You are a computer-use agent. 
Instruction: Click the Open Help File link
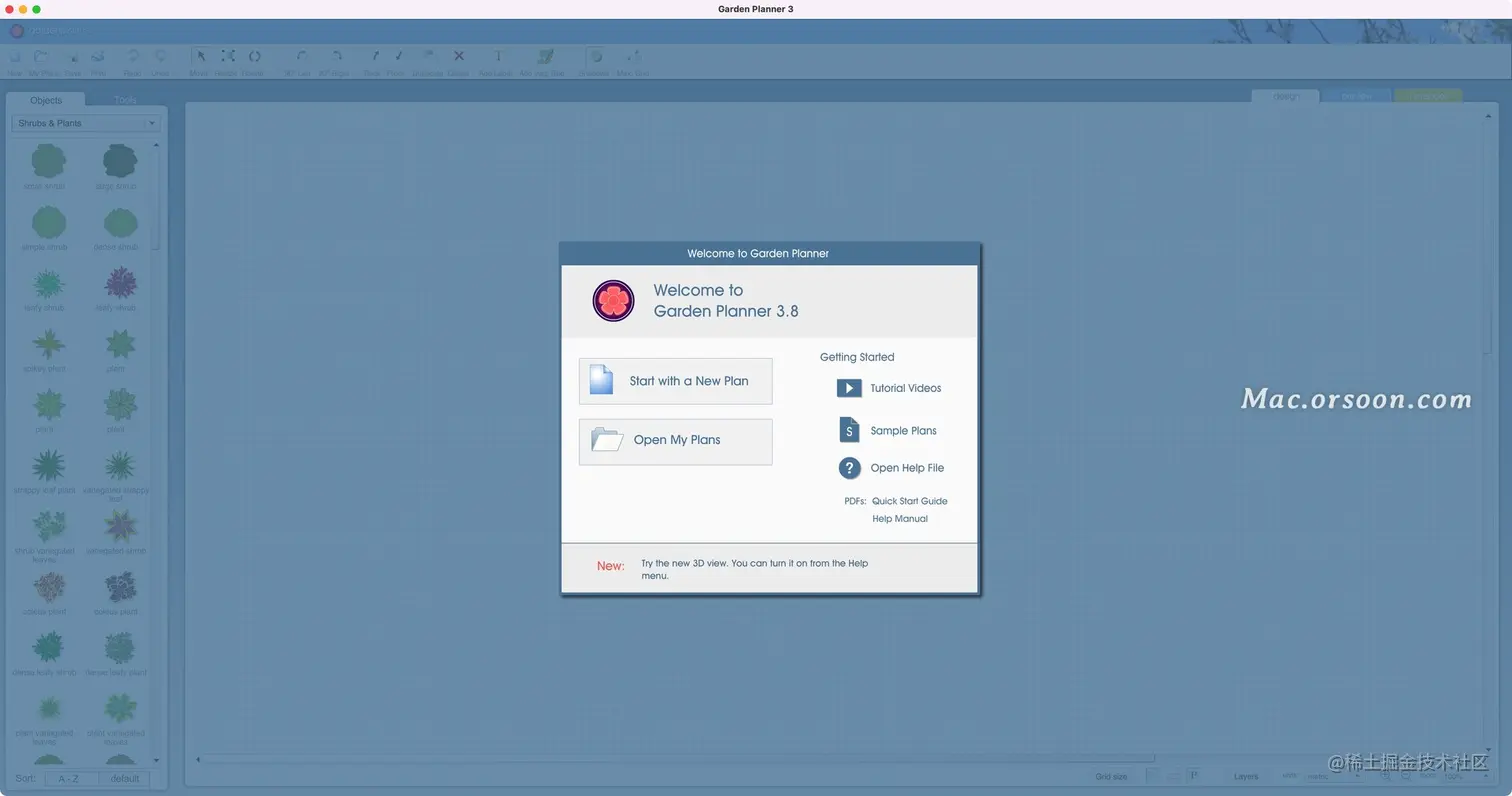907,468
